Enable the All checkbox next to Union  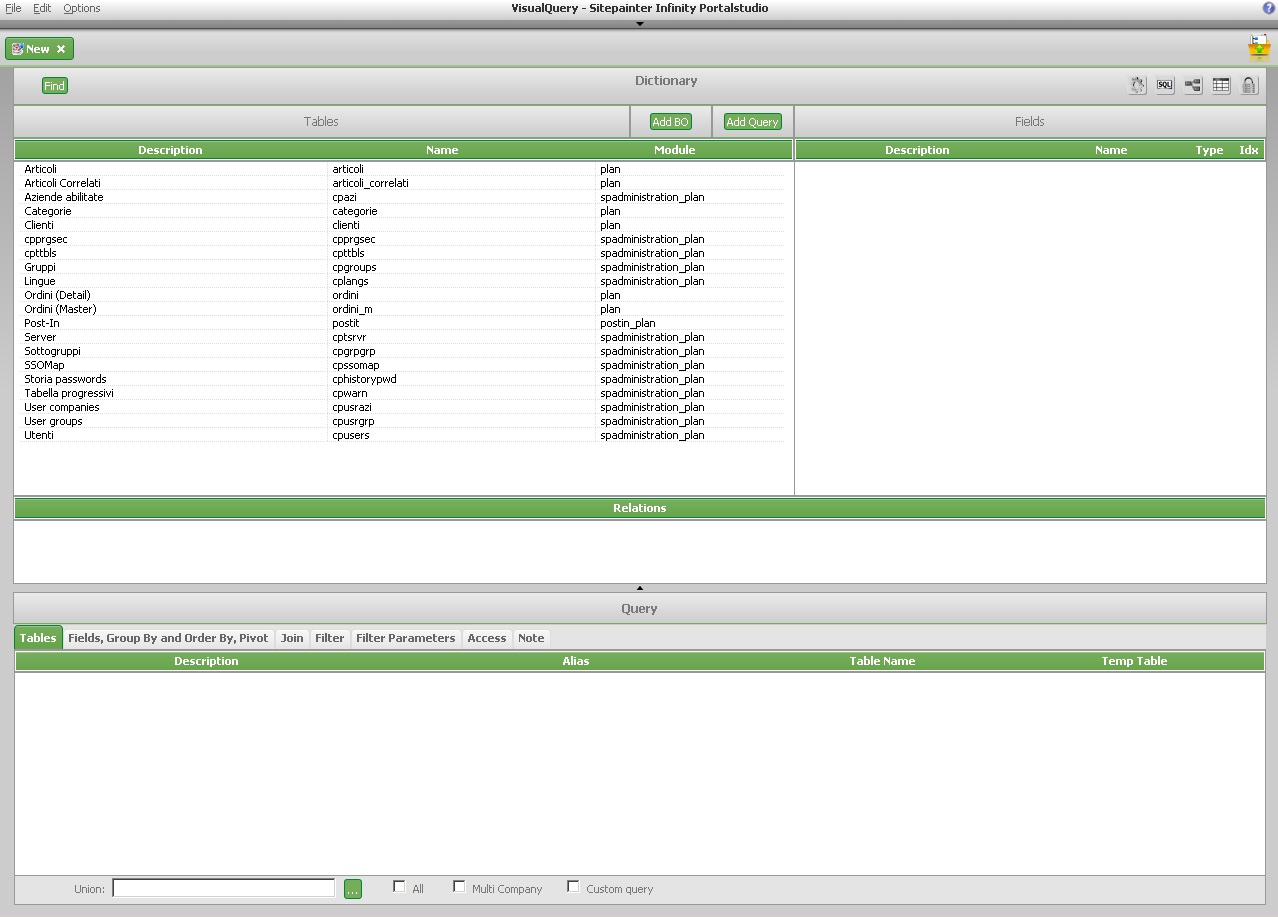point(399,887)
